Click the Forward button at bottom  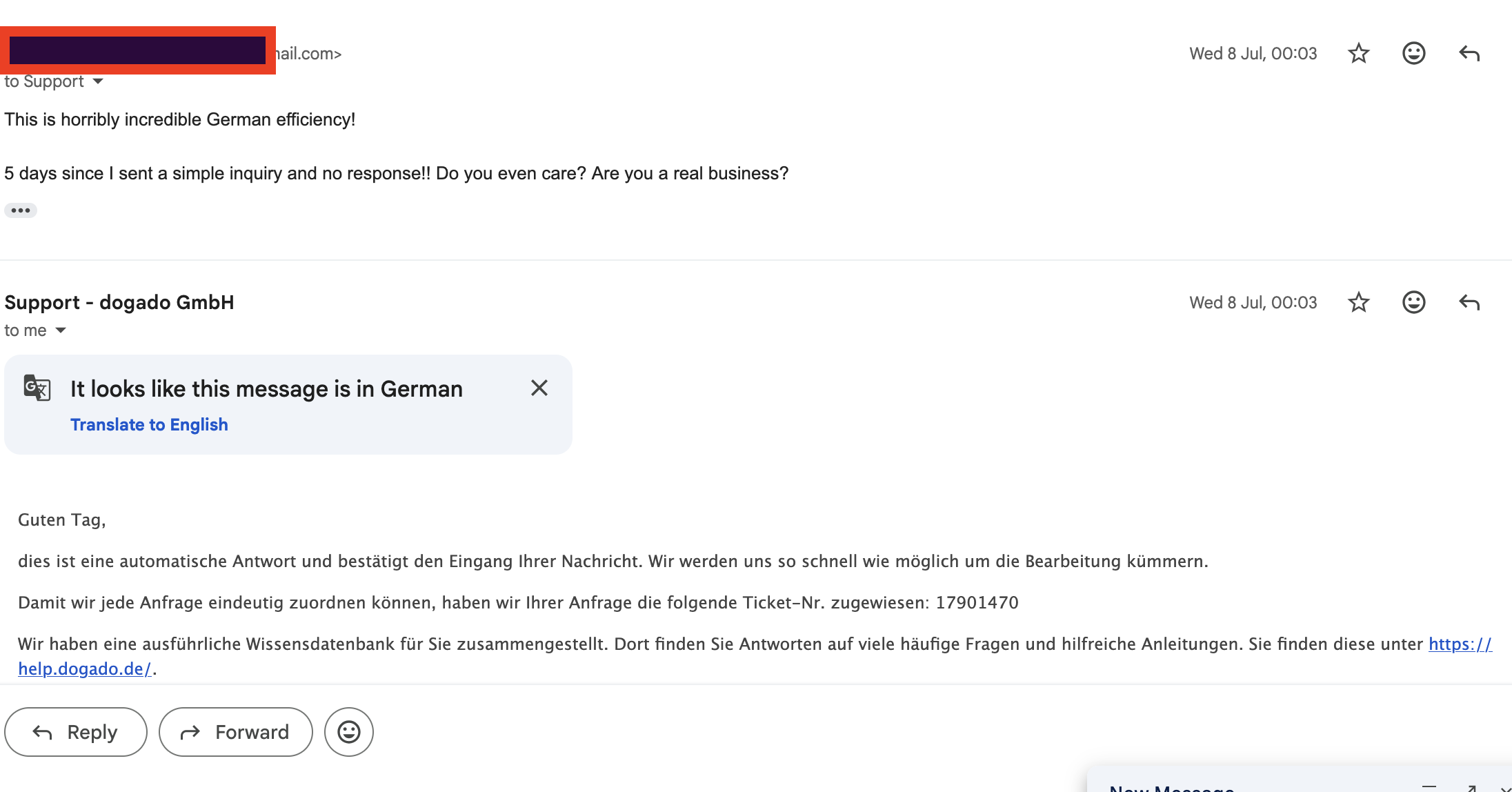236,732
